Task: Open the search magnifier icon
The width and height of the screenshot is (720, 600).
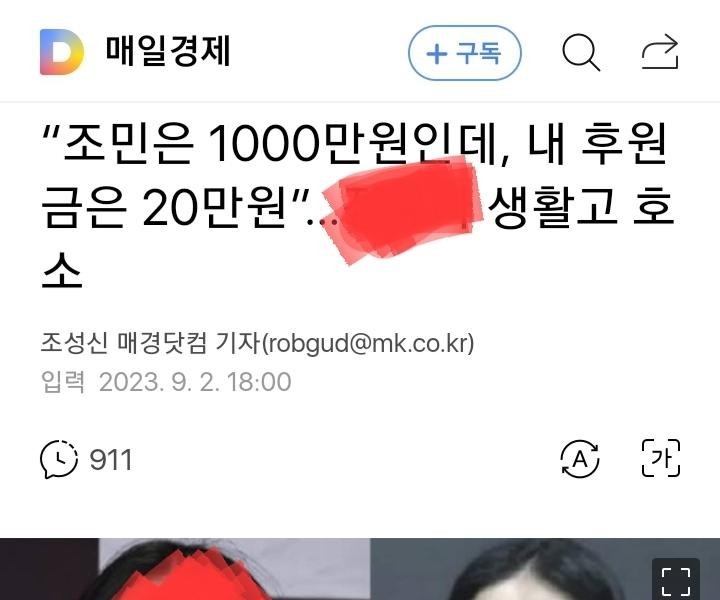Action: [581, 52]
